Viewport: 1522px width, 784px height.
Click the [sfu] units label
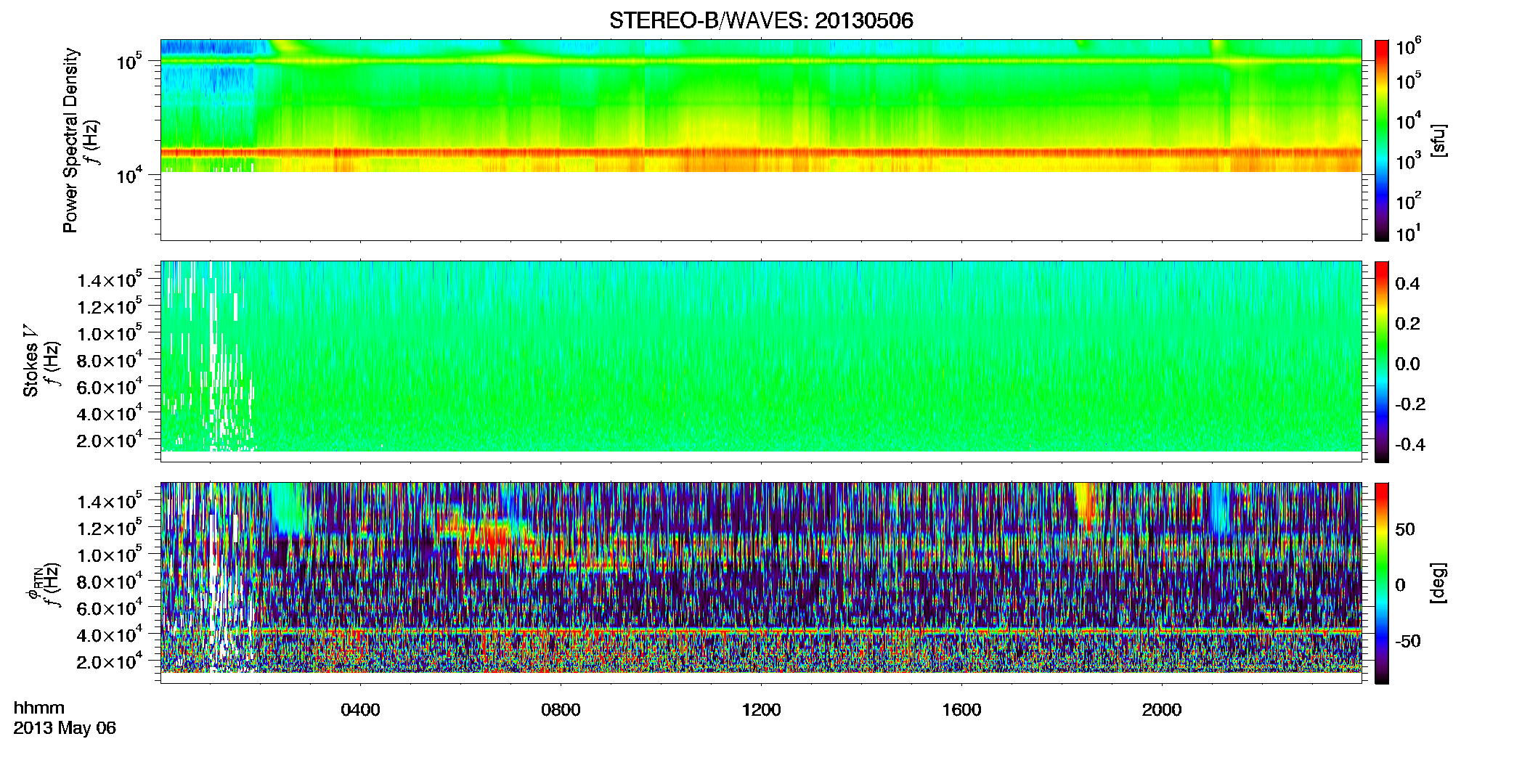click(1438, 140)
